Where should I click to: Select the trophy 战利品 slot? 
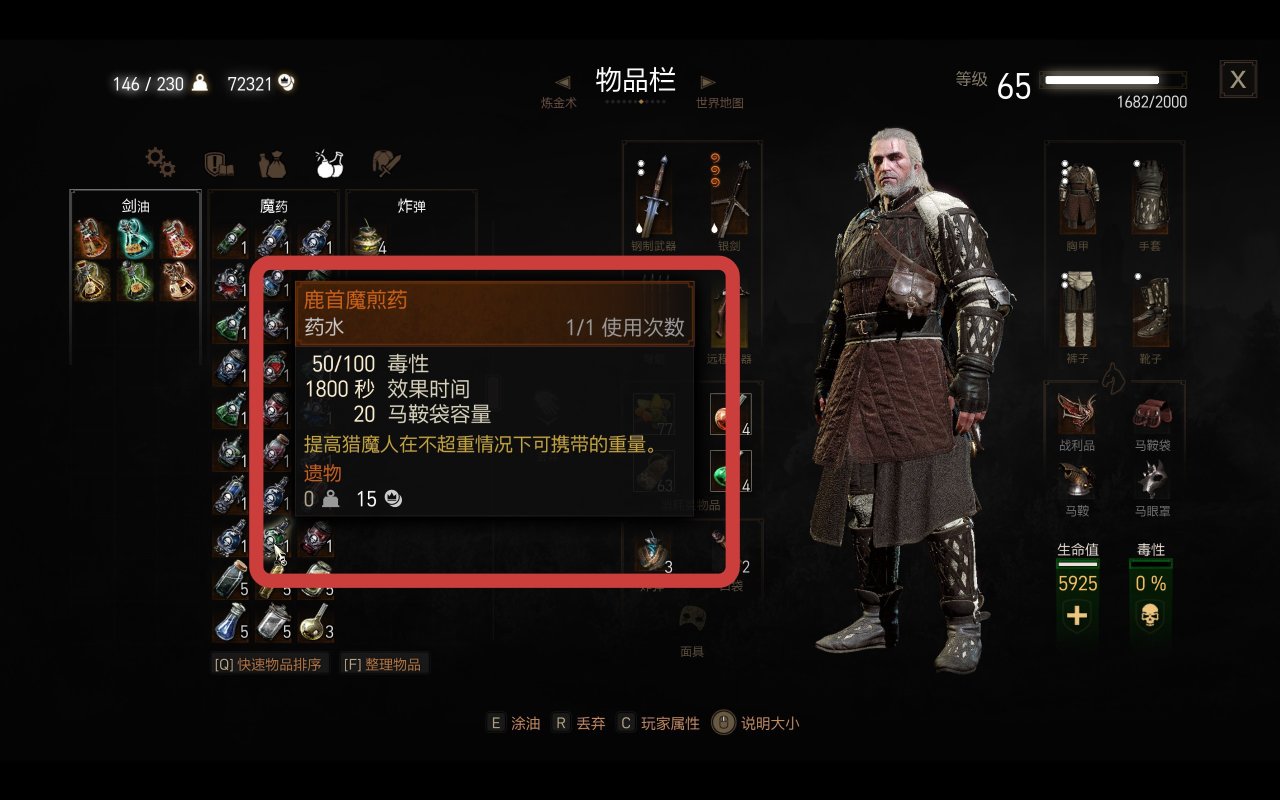1076,419
